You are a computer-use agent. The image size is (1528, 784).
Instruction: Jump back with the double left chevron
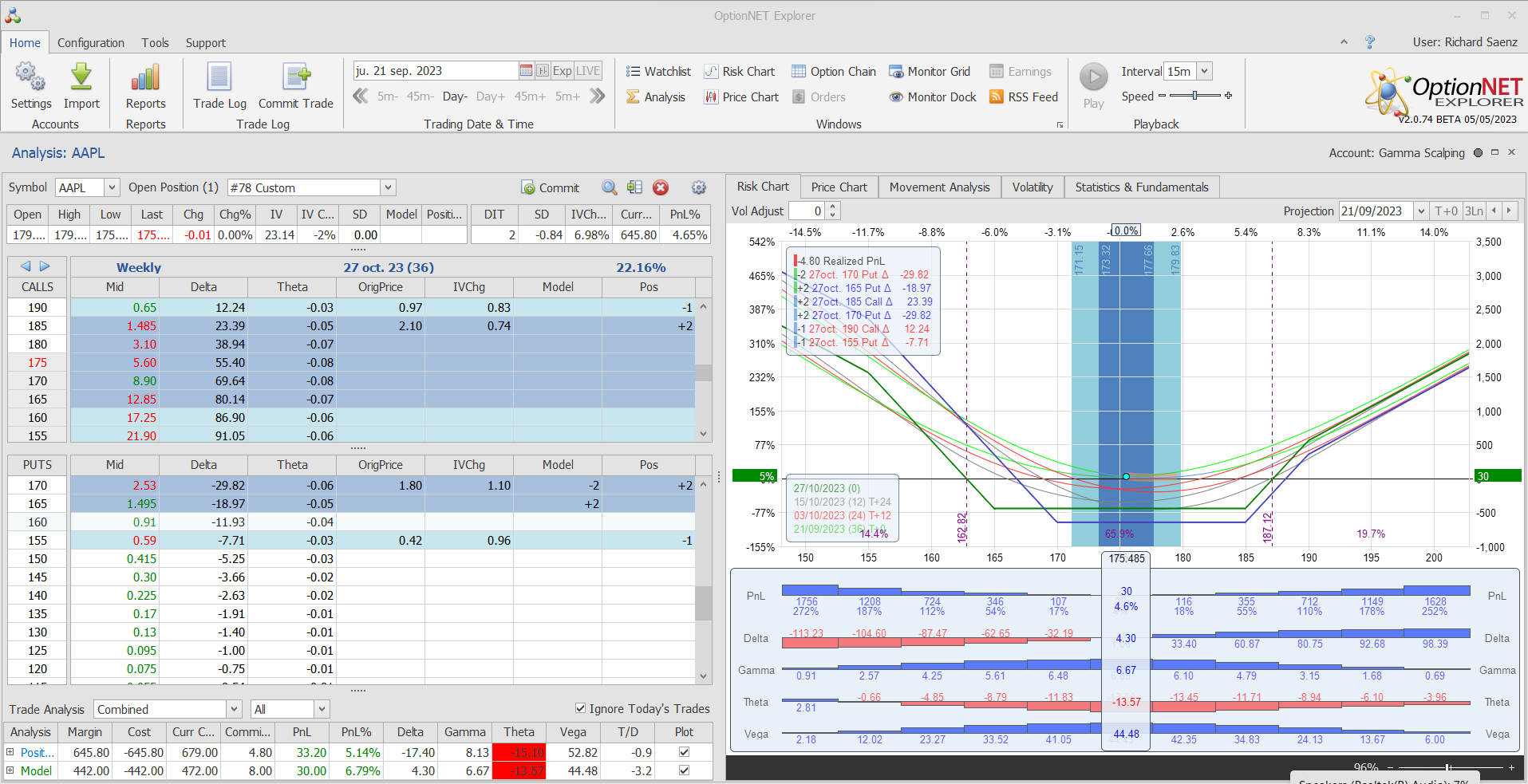[361, 97]
